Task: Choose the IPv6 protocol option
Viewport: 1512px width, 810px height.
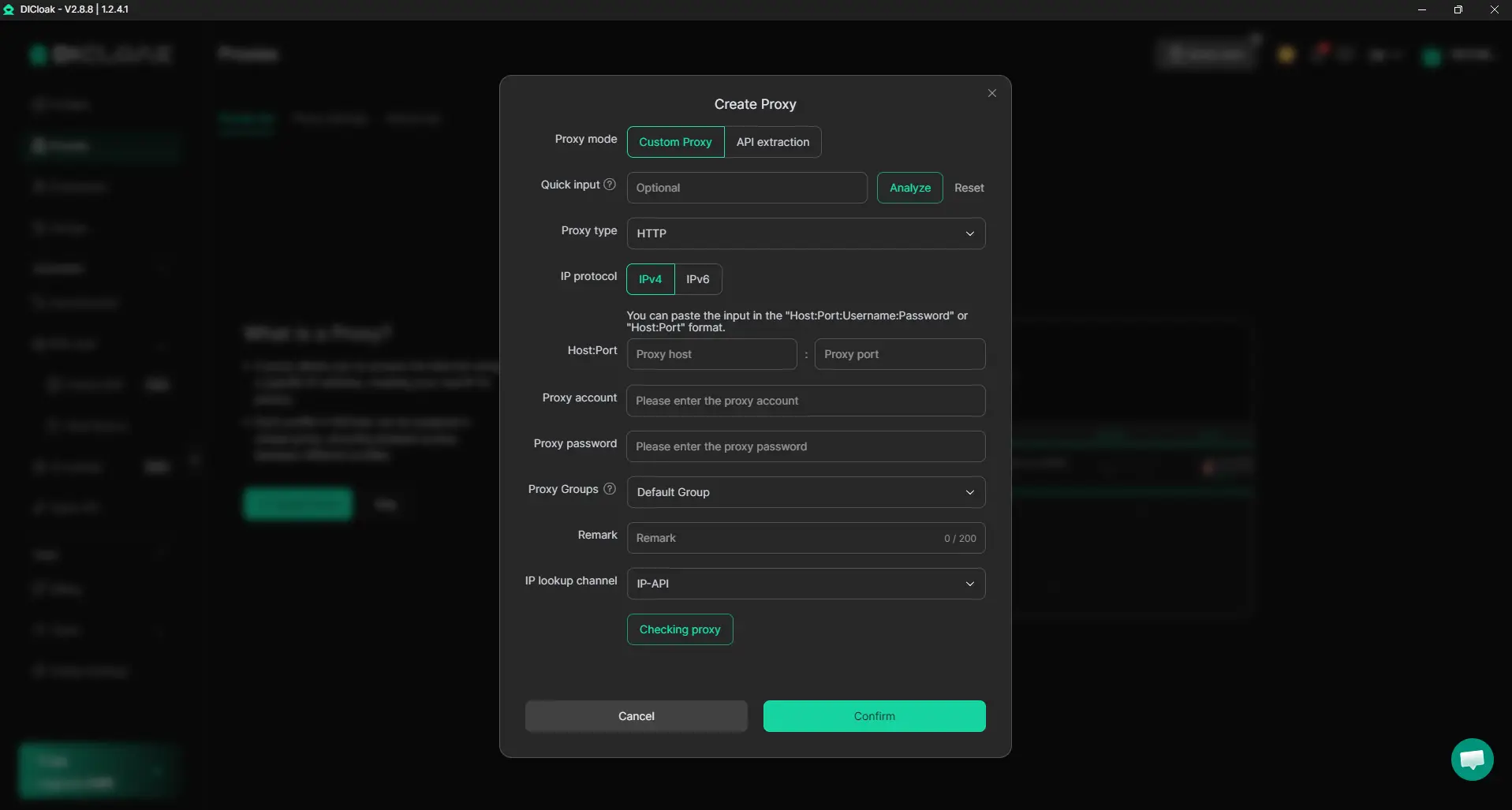Action: click(697, 279)
